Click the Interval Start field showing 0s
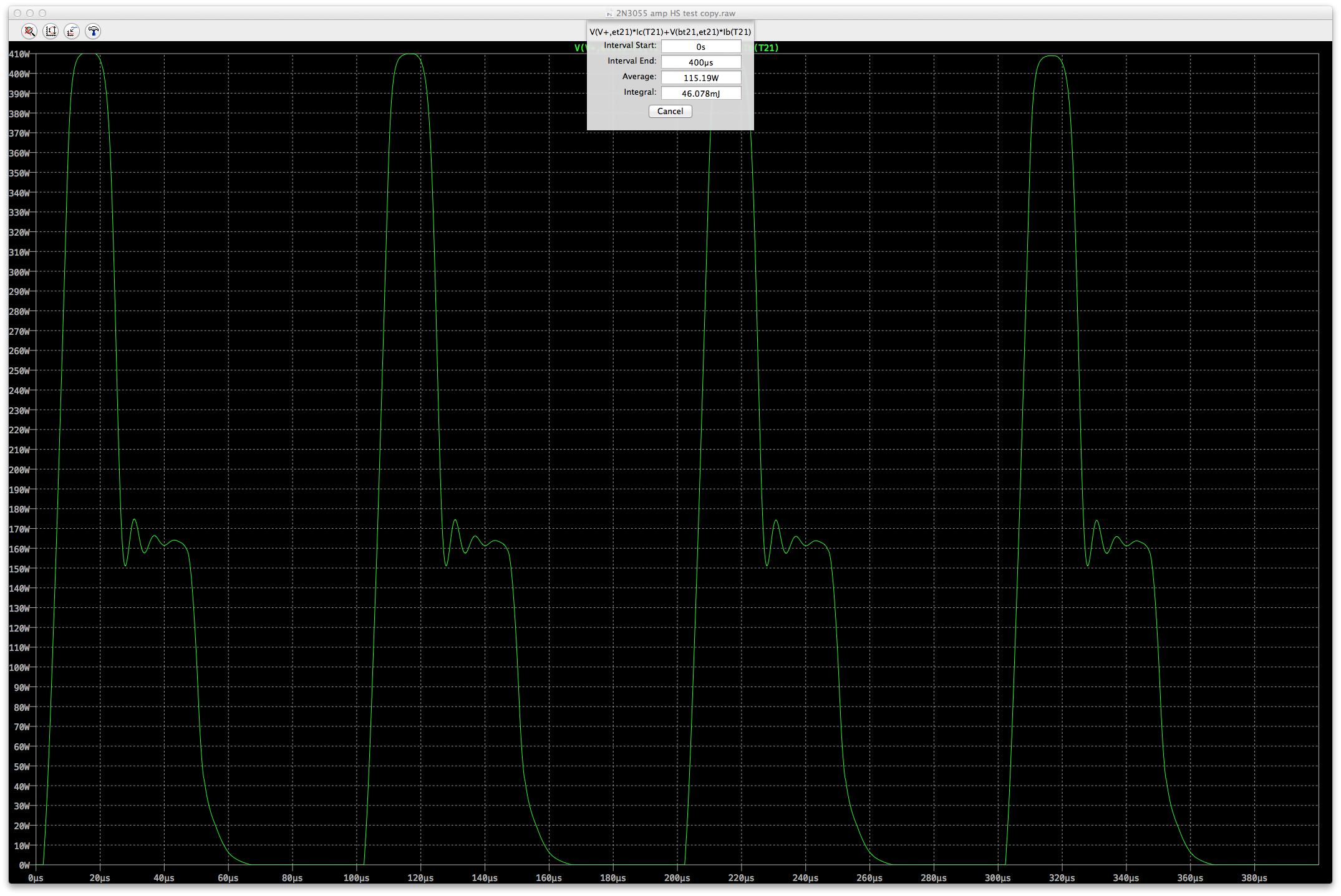Image resolution: width=1341 pixels, height=896 pixels. tap(701, 47)
